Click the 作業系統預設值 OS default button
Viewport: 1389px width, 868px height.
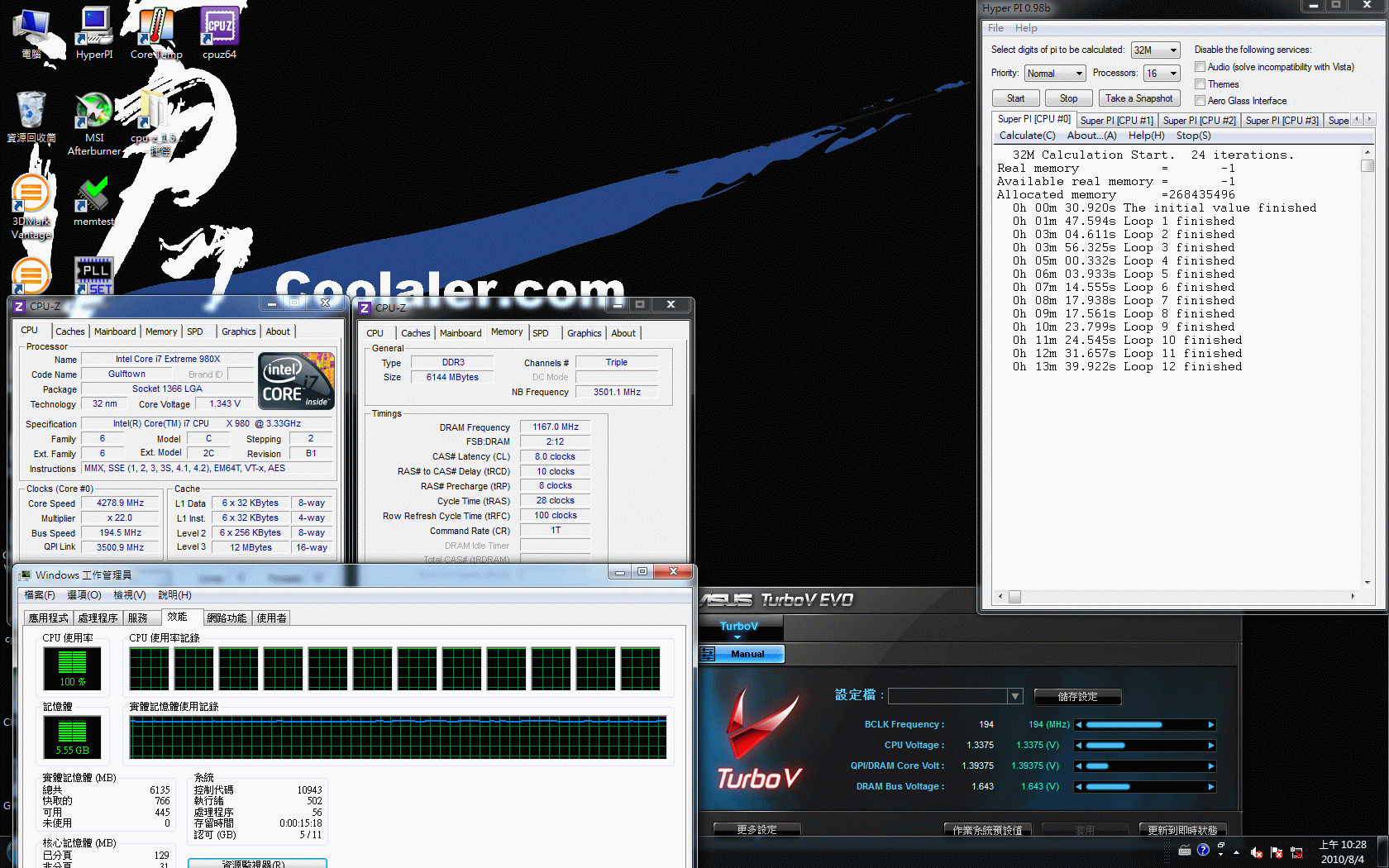pos(987,830)
